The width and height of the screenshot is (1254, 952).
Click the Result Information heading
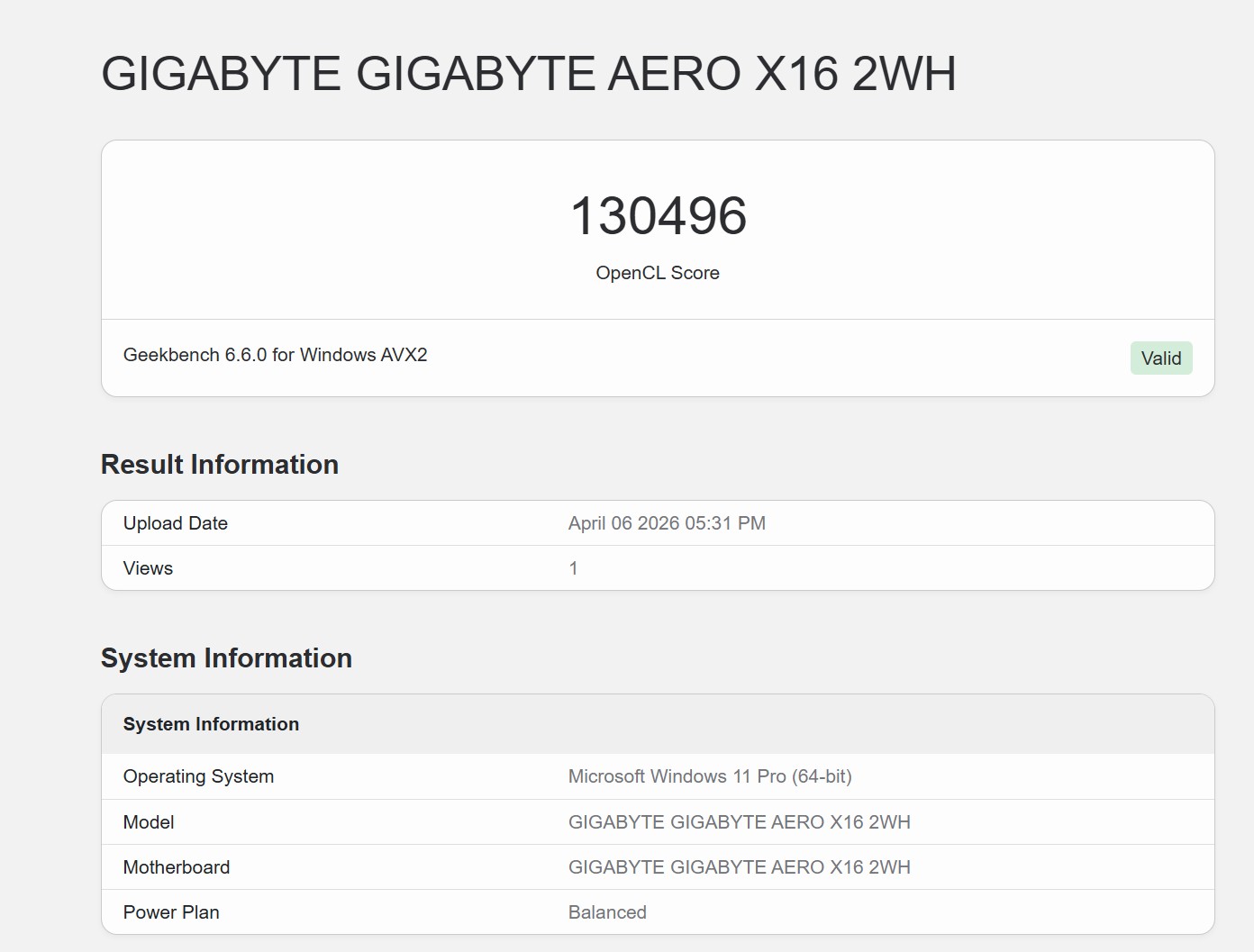coord(220,465)
